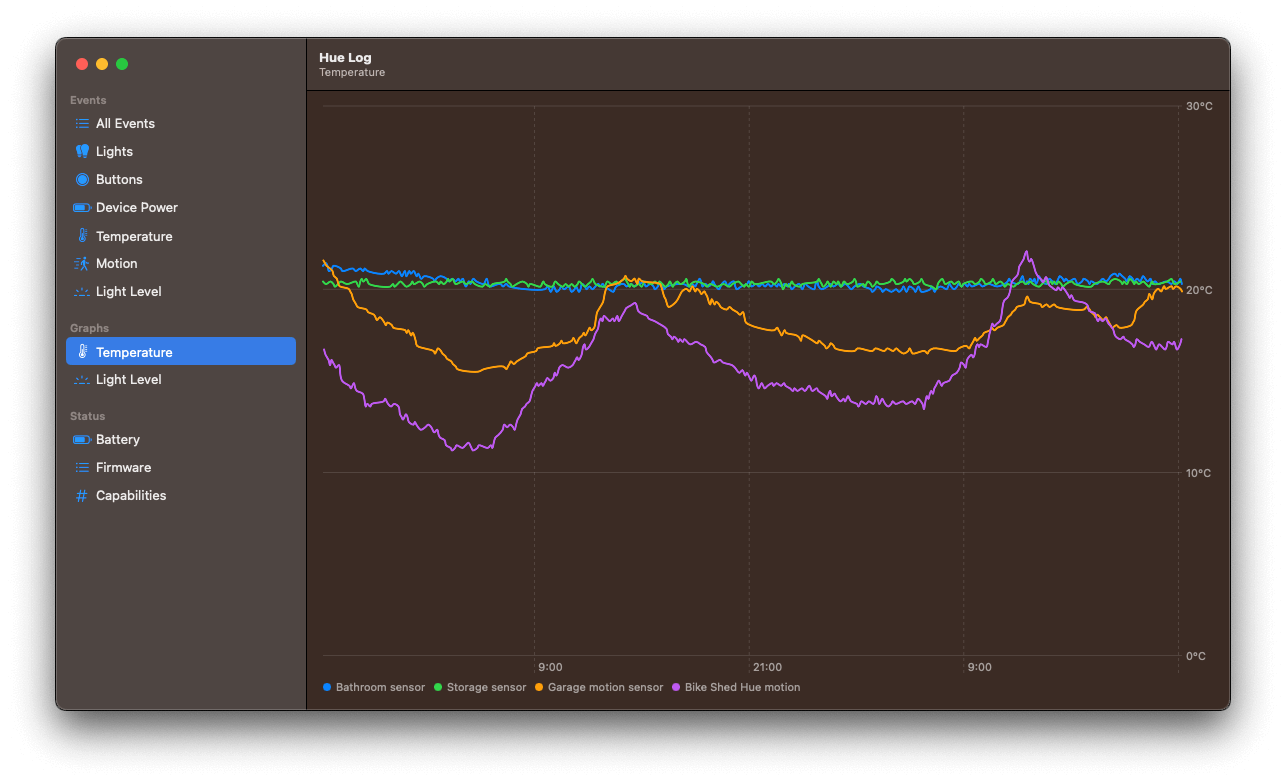Toggle the Bathroom sensor series in the legend
The height and width of the screenshot is (784, 1286).
[373, 687]
